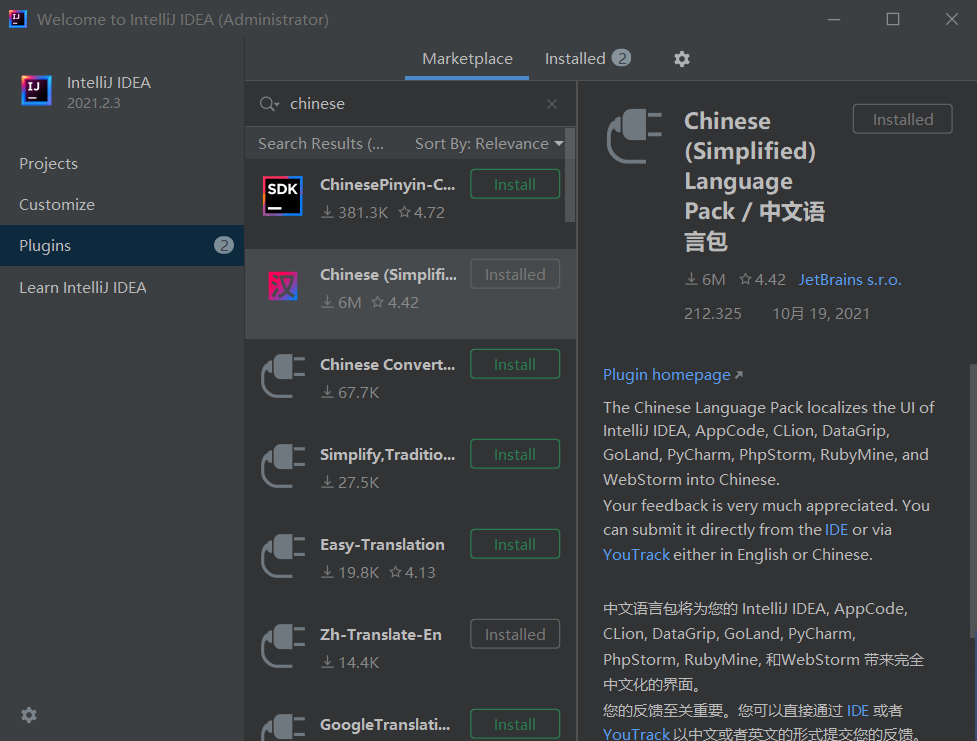This screenshot has height=741, width=977.
Task: Click the GoogleTranslati plugin icon
Action: tap(283, 727)
